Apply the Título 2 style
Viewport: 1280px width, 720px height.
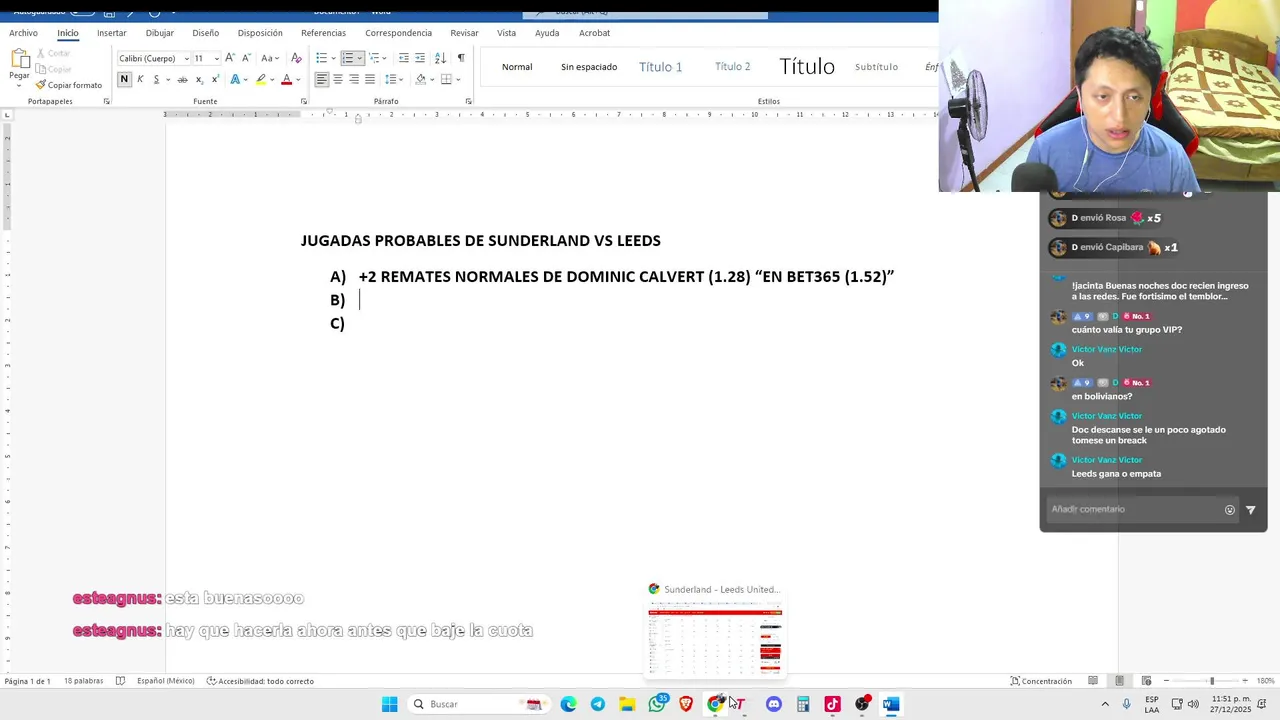[732, 67]
